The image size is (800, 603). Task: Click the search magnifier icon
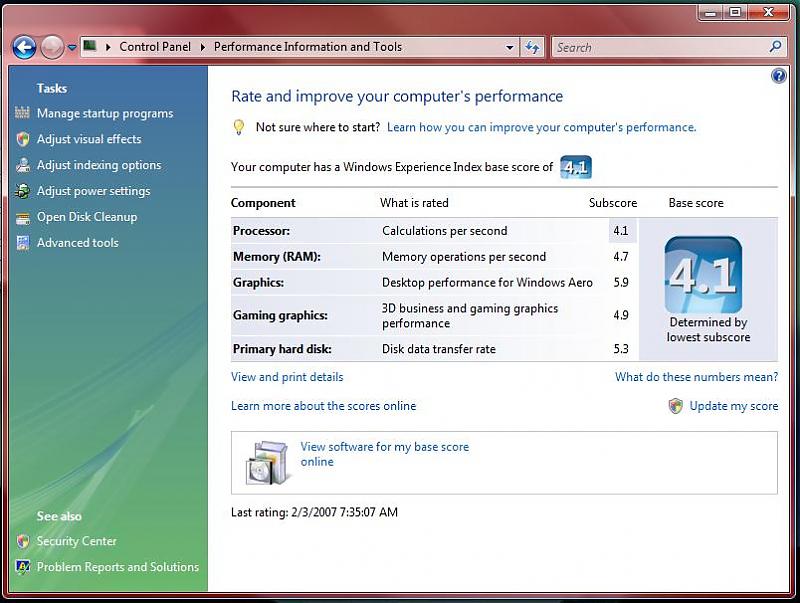click(776, 47)
